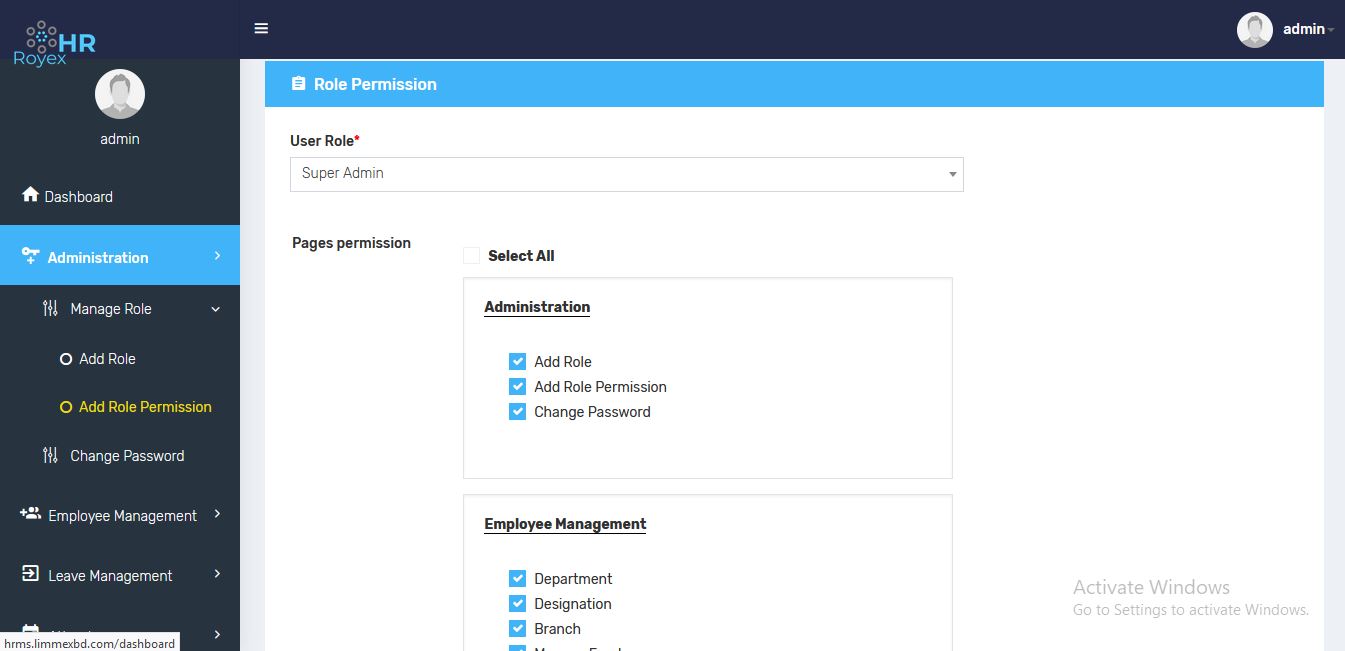Click Role Permission header title

[x=375, y=84]
